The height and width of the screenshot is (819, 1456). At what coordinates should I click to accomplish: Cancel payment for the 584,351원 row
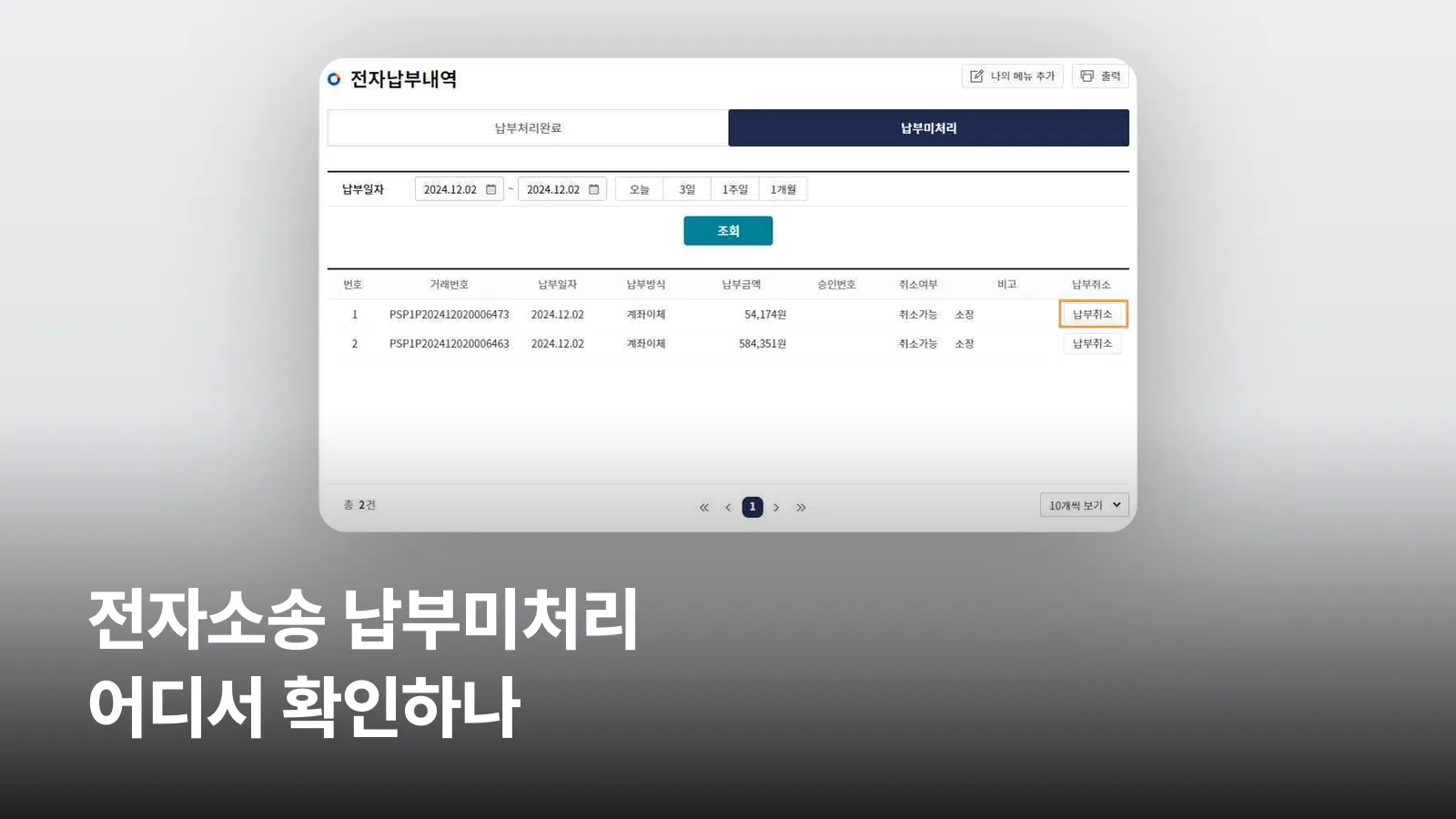tap(1093, 343)
